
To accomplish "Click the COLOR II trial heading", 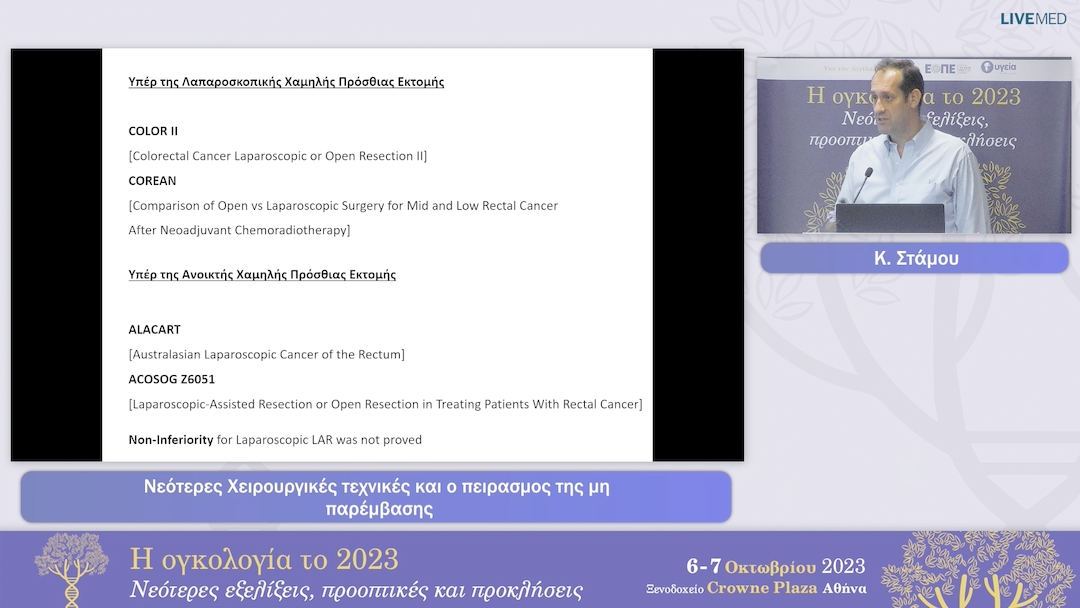I will click(153, 131).
